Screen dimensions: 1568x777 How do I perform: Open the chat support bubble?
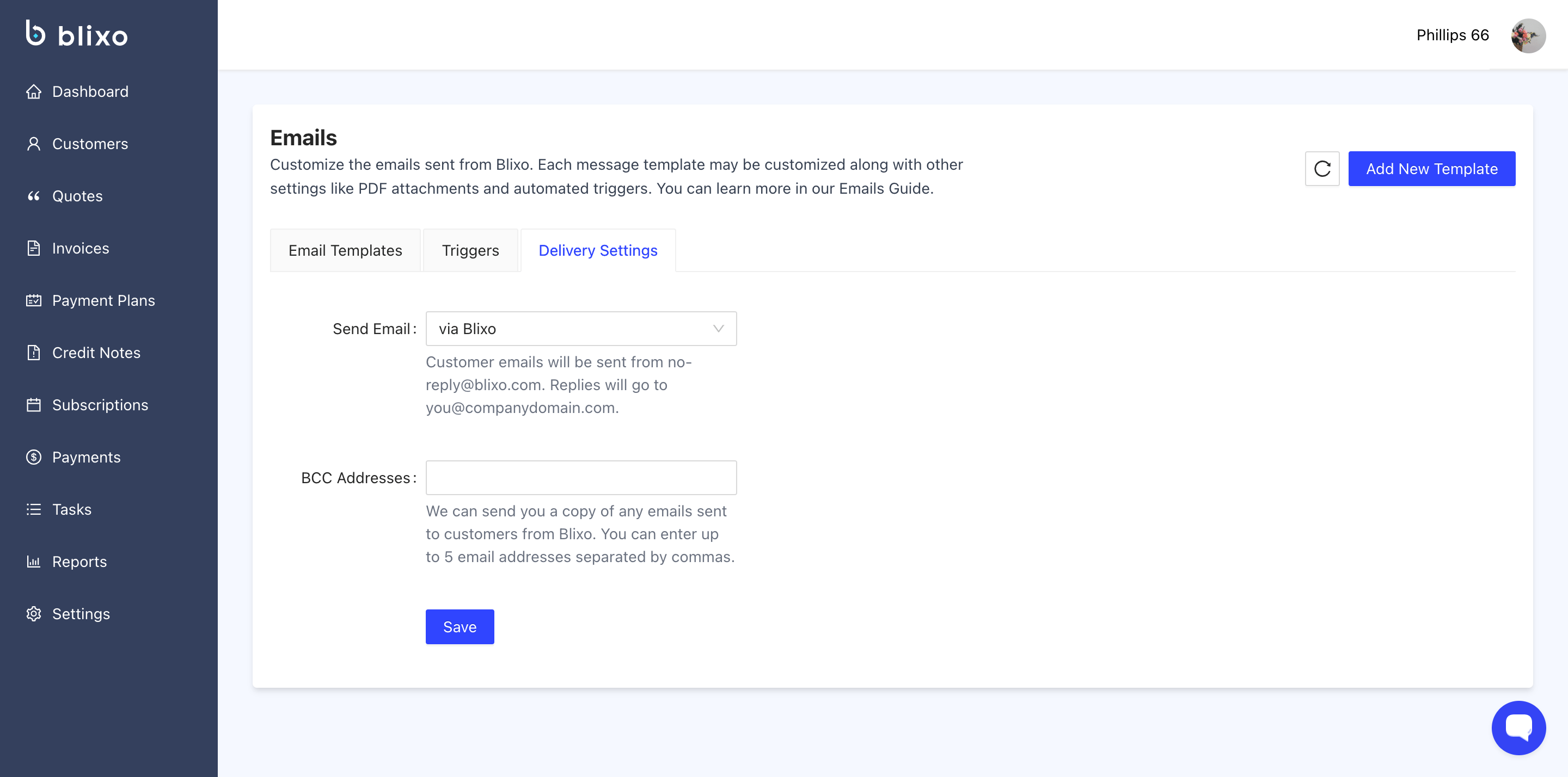coord(1518,727)
